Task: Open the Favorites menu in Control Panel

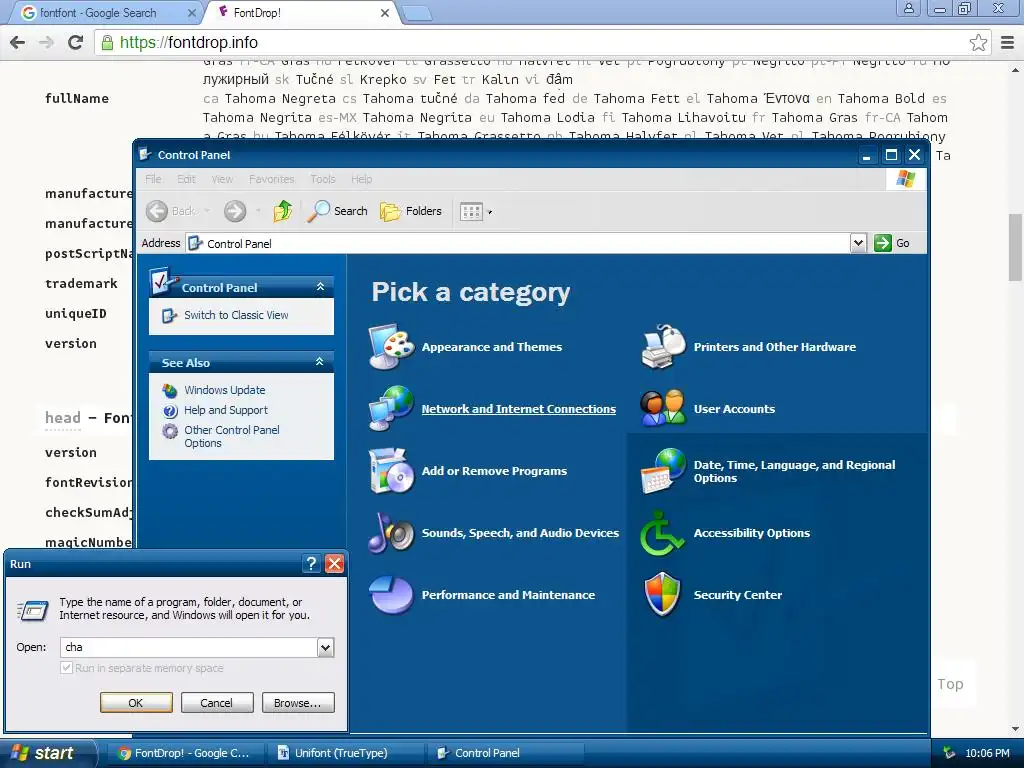Action: coord(272,179)
